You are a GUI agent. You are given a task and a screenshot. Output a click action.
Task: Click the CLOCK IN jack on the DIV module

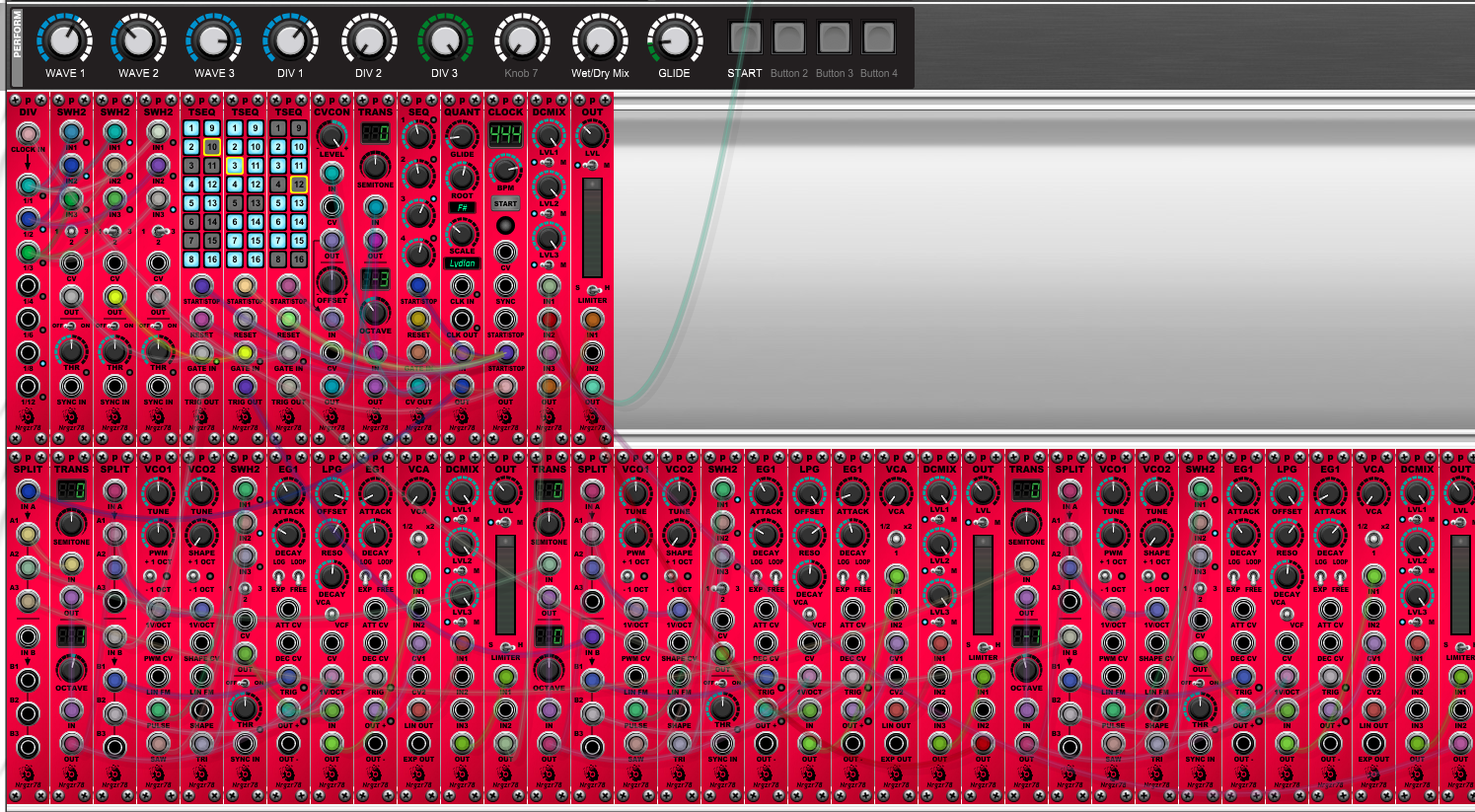[28, 133]
